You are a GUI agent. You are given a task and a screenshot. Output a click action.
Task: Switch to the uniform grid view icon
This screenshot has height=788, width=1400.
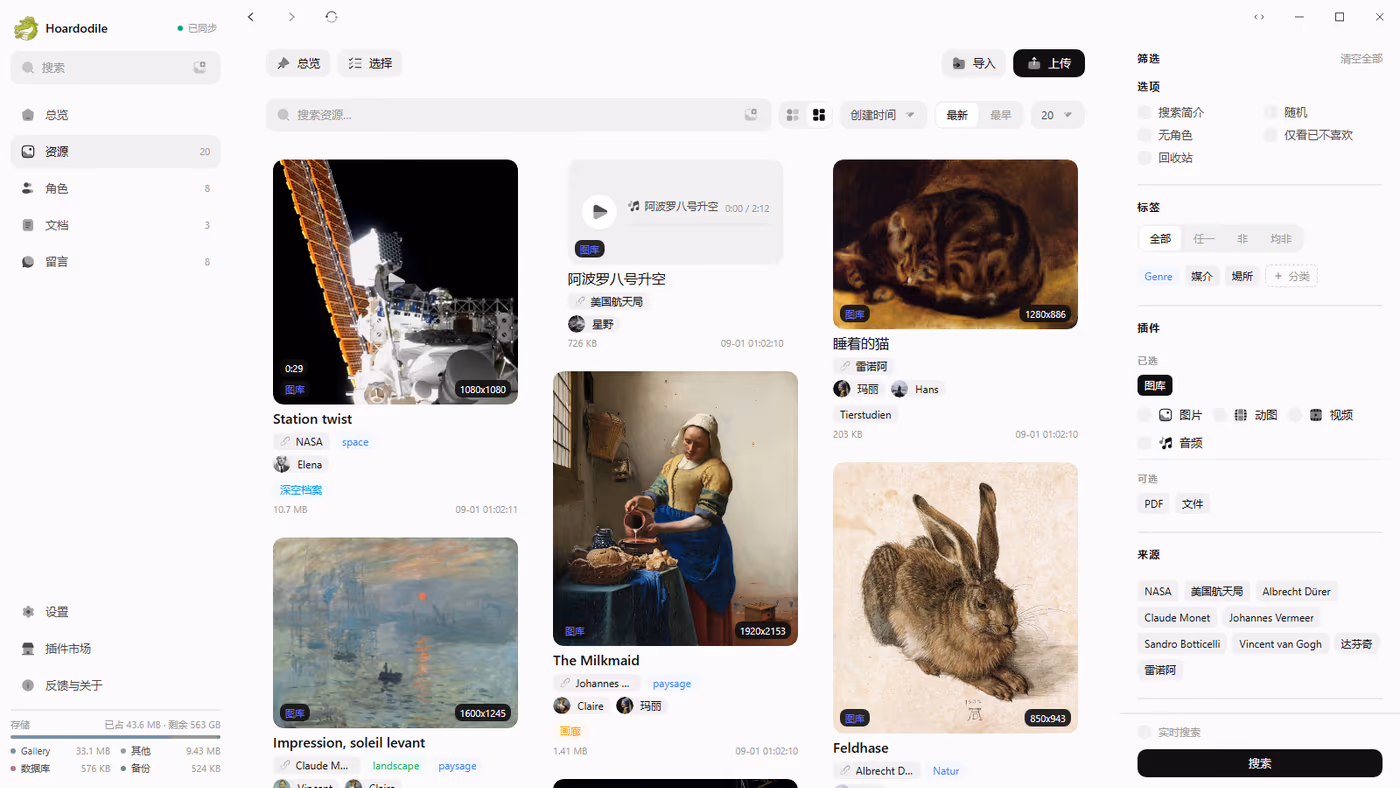(x=793, y=115)
